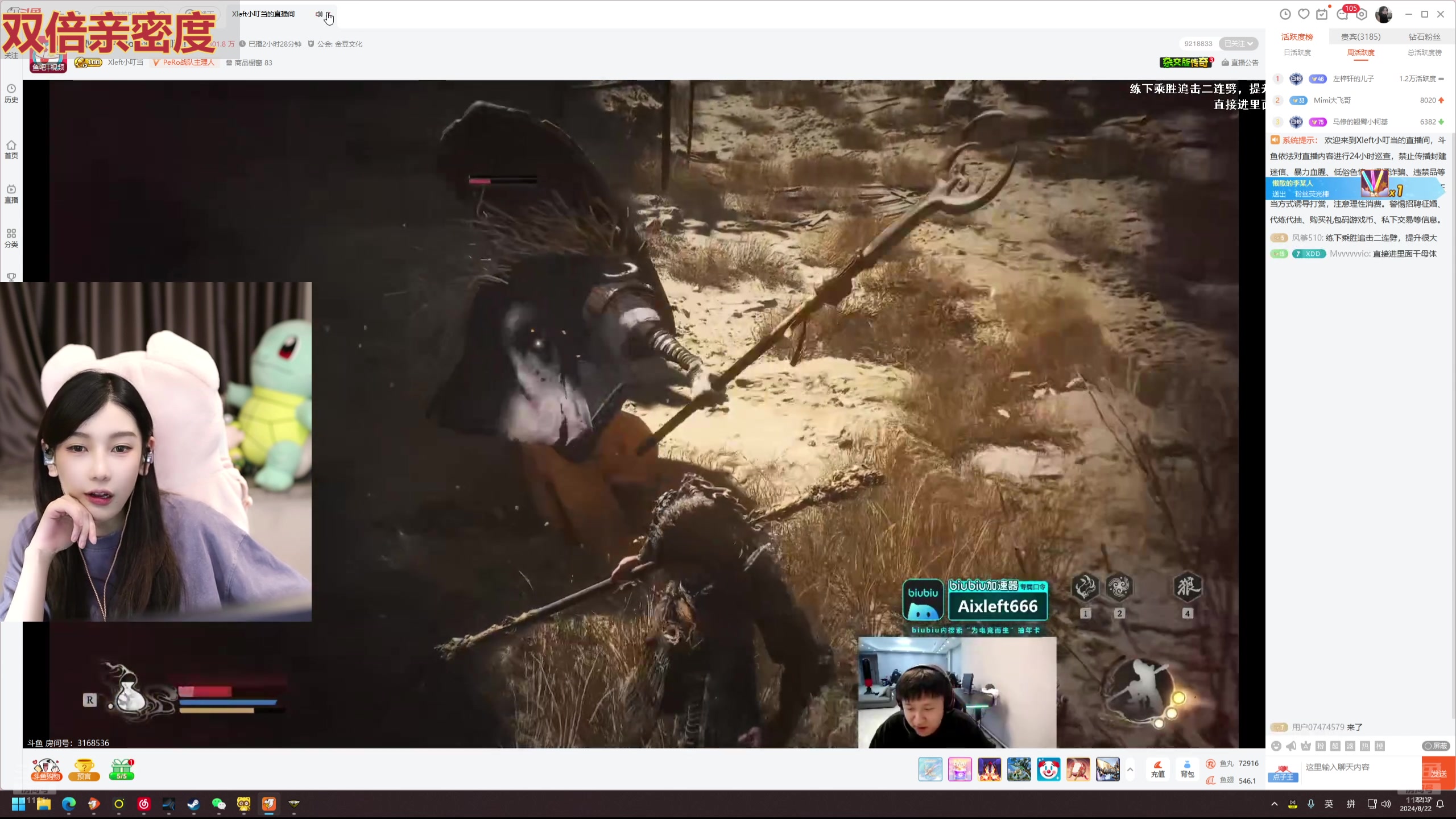Toggle the 屏蔽 block switch in chat
Viewport: 1456px width, 819px height.
coord(1436,746)
